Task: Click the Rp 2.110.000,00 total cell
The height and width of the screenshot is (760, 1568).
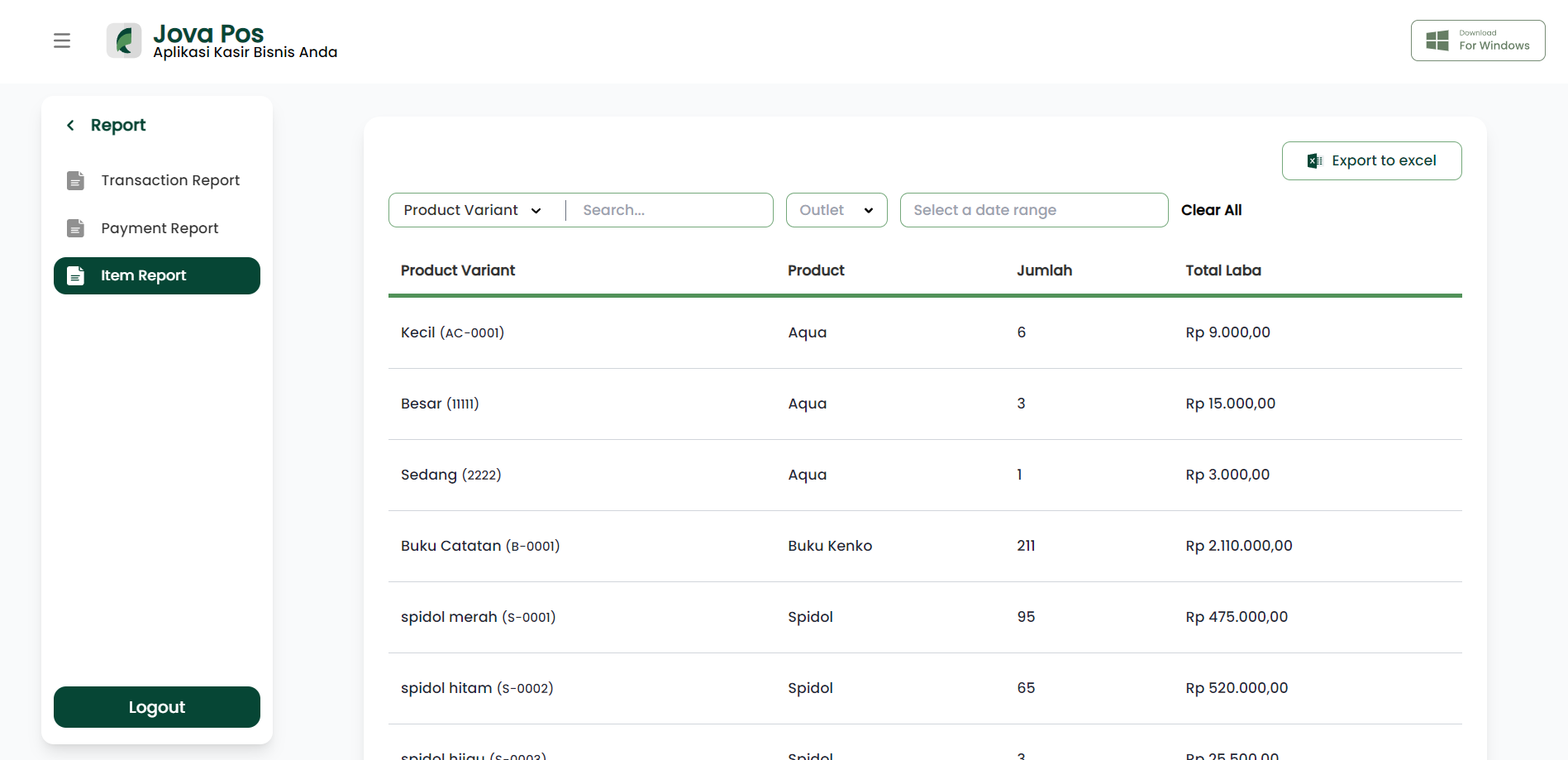Action: pyautogui.click(x=1239, y=546)
